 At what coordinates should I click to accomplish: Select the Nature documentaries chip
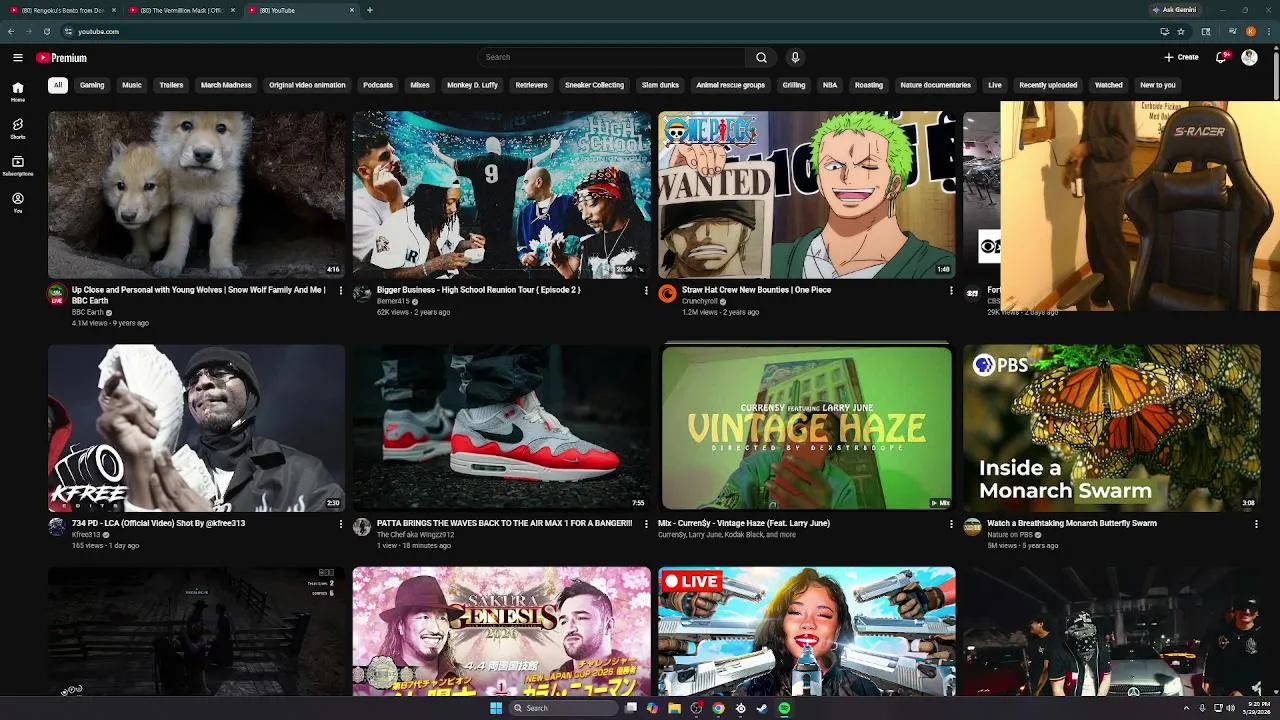click(x=935, y=85)
